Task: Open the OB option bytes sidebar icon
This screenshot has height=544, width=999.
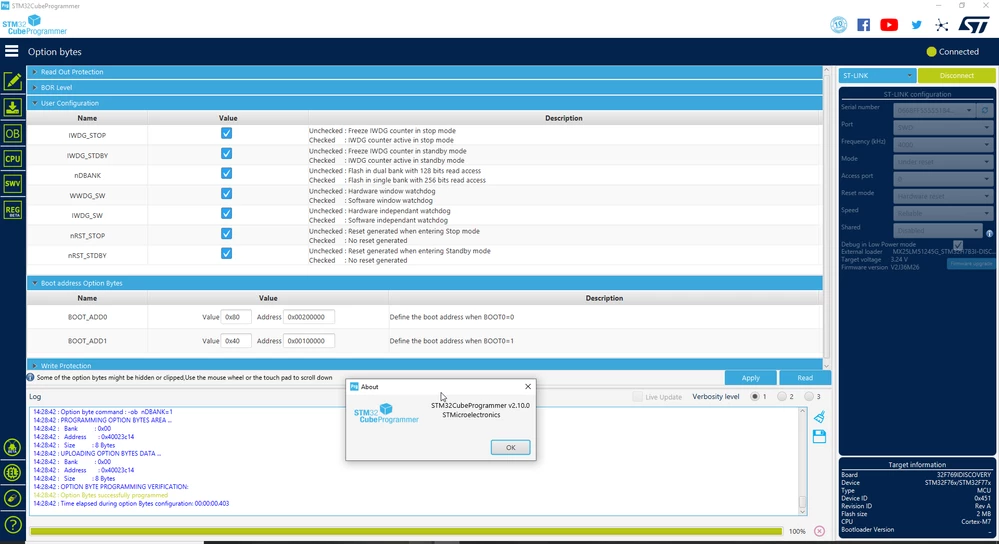Action: pyautogui.click(x=13, y=133)
